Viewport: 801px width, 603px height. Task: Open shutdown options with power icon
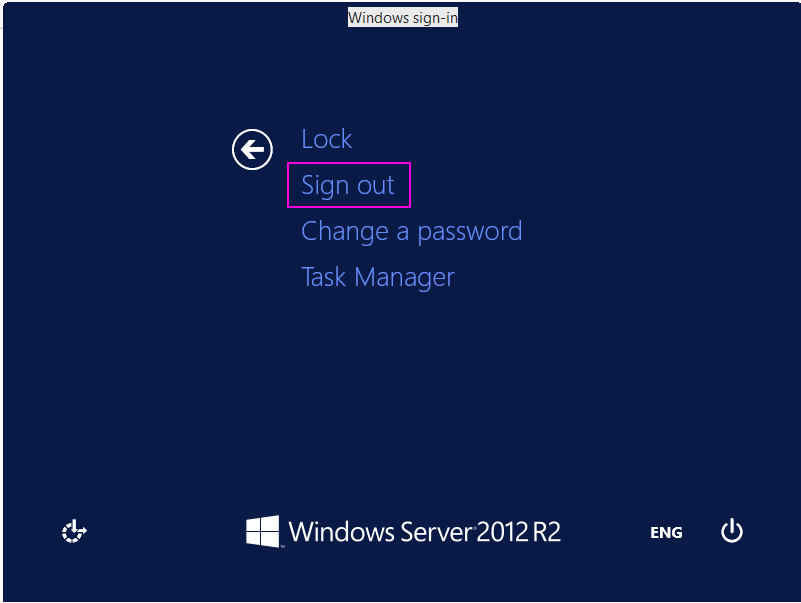click(732, 531)
